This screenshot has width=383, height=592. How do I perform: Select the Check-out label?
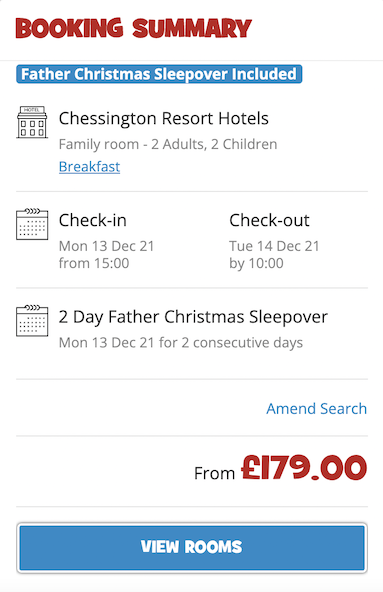(x=269, y=220)
